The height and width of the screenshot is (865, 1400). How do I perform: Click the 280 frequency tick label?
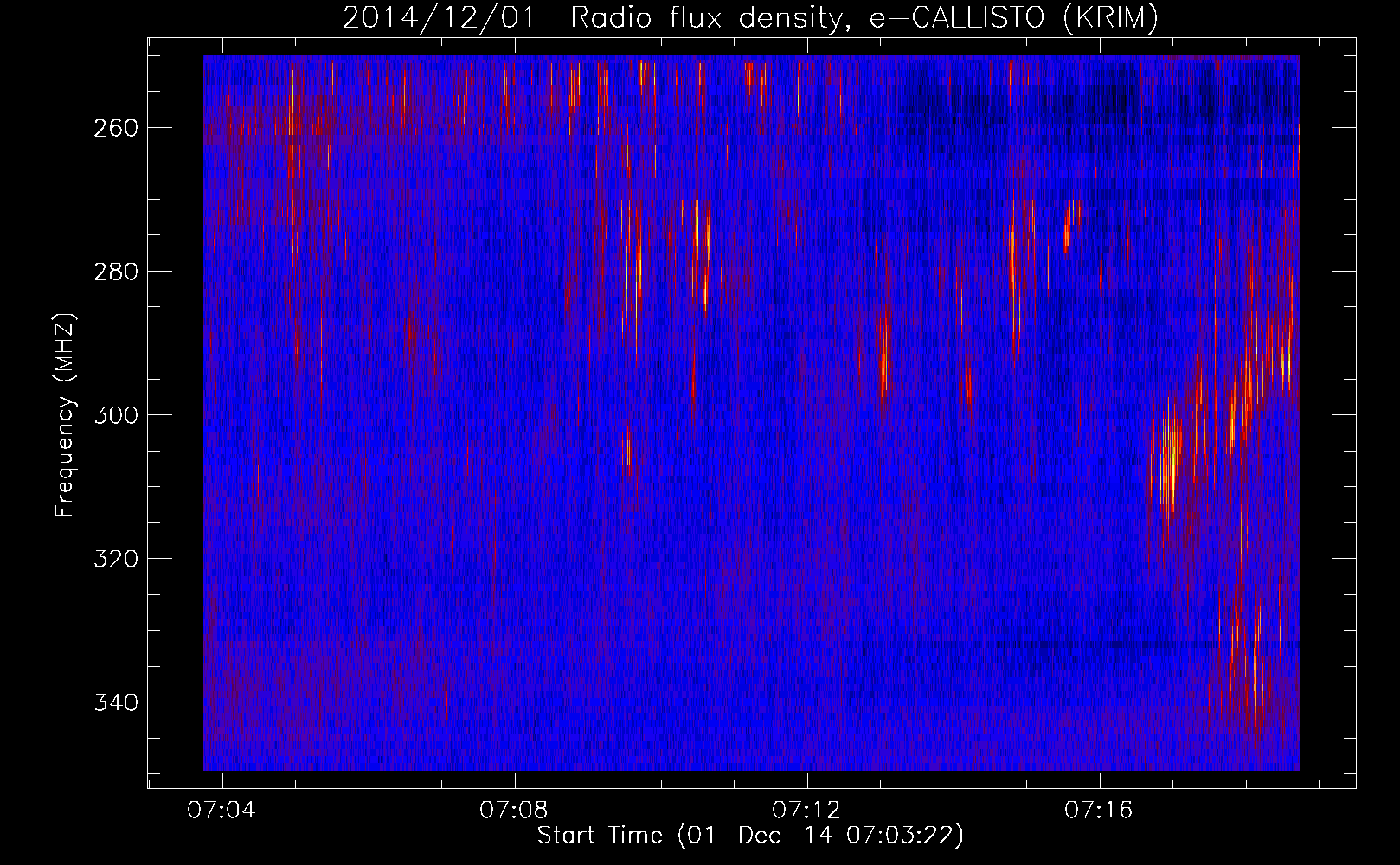click(x=116, y=272)
